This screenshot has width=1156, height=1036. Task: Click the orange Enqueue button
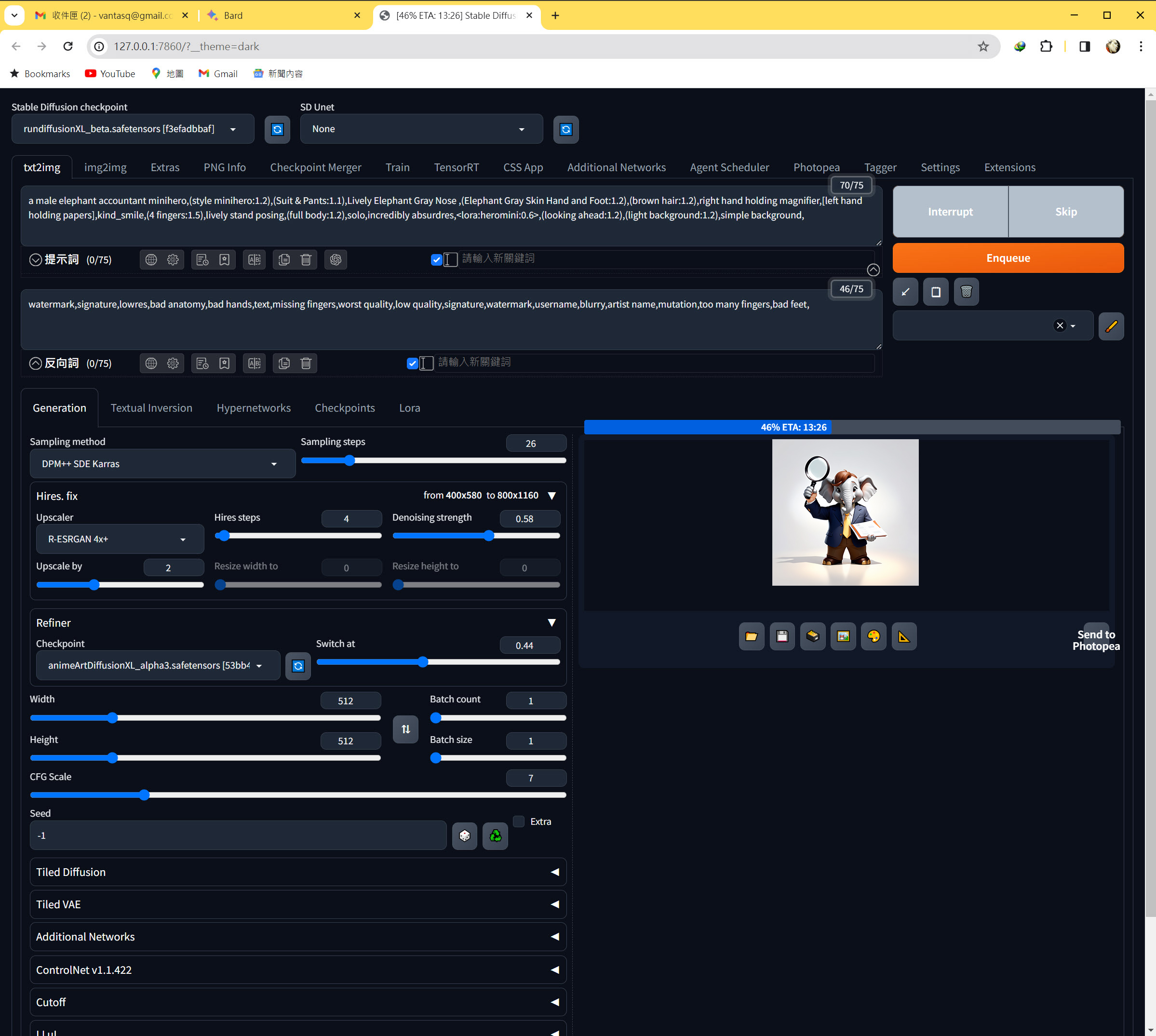click(x=1008, y=258)
